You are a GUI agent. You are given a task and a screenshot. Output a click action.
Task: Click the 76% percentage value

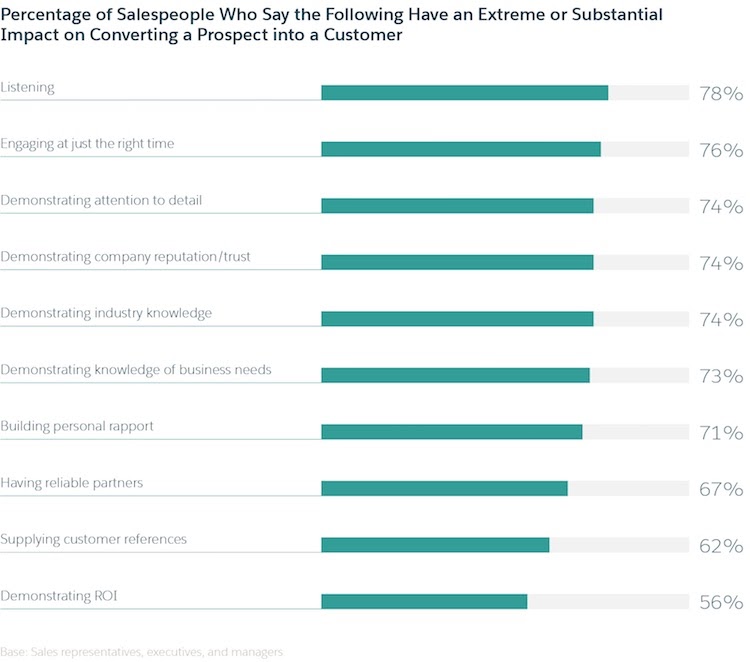(x=721, y=150)
